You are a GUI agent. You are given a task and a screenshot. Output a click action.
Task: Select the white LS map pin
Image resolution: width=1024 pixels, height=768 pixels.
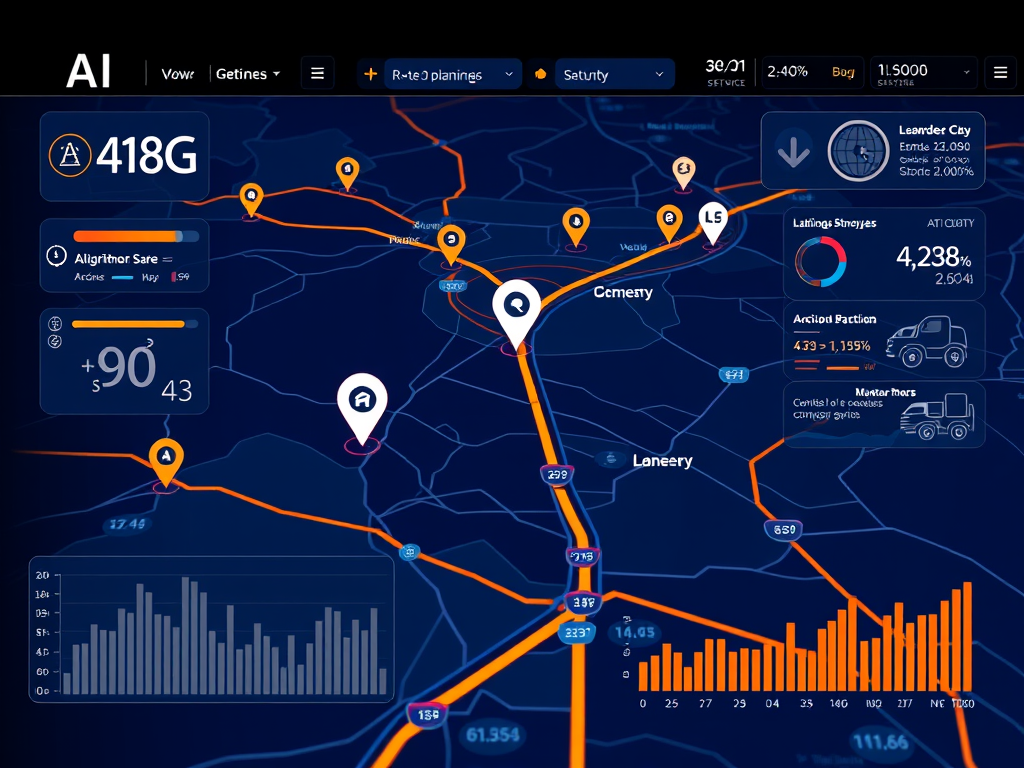click(x=713, y=221)
